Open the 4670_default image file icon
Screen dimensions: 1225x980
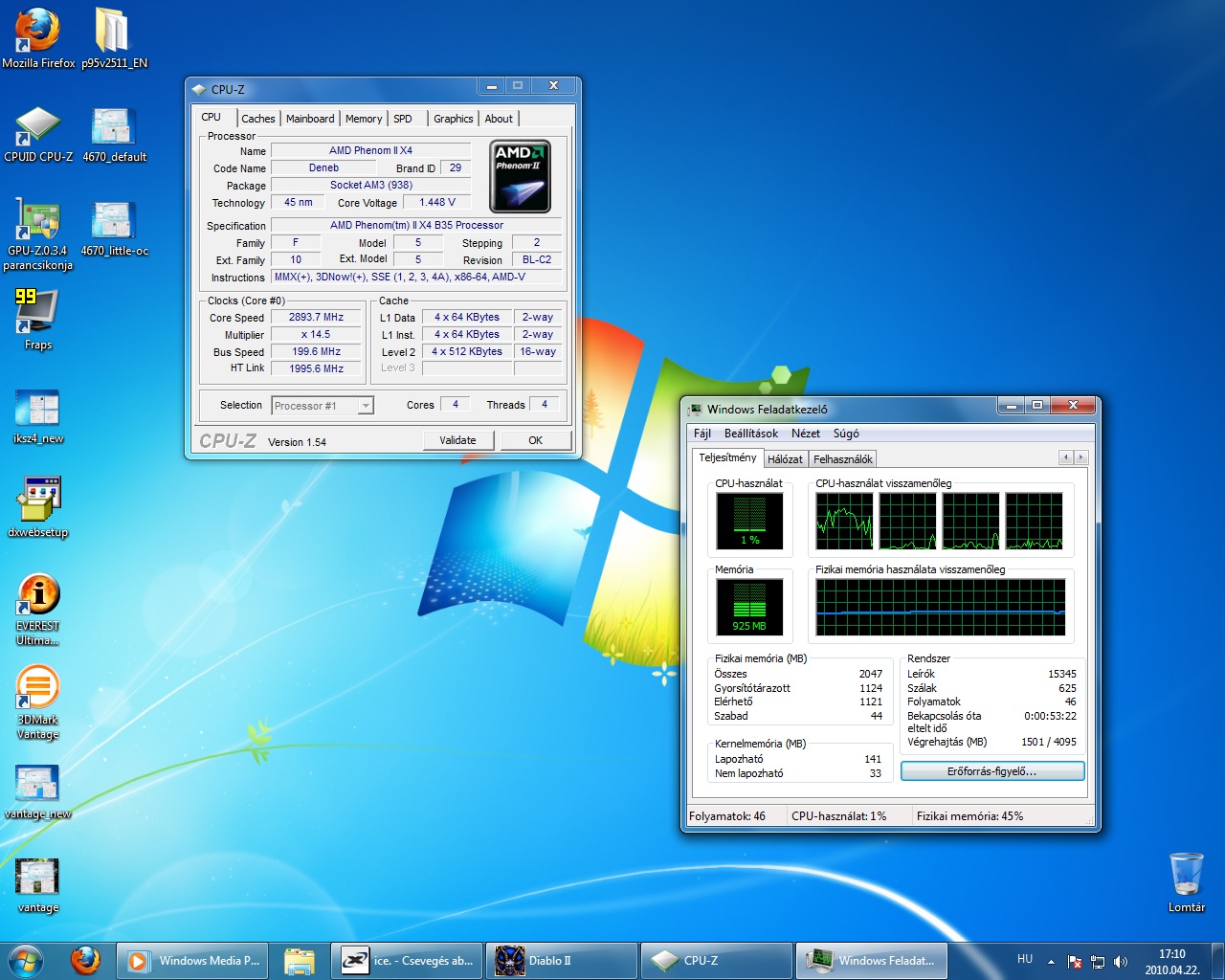(114, 134)
